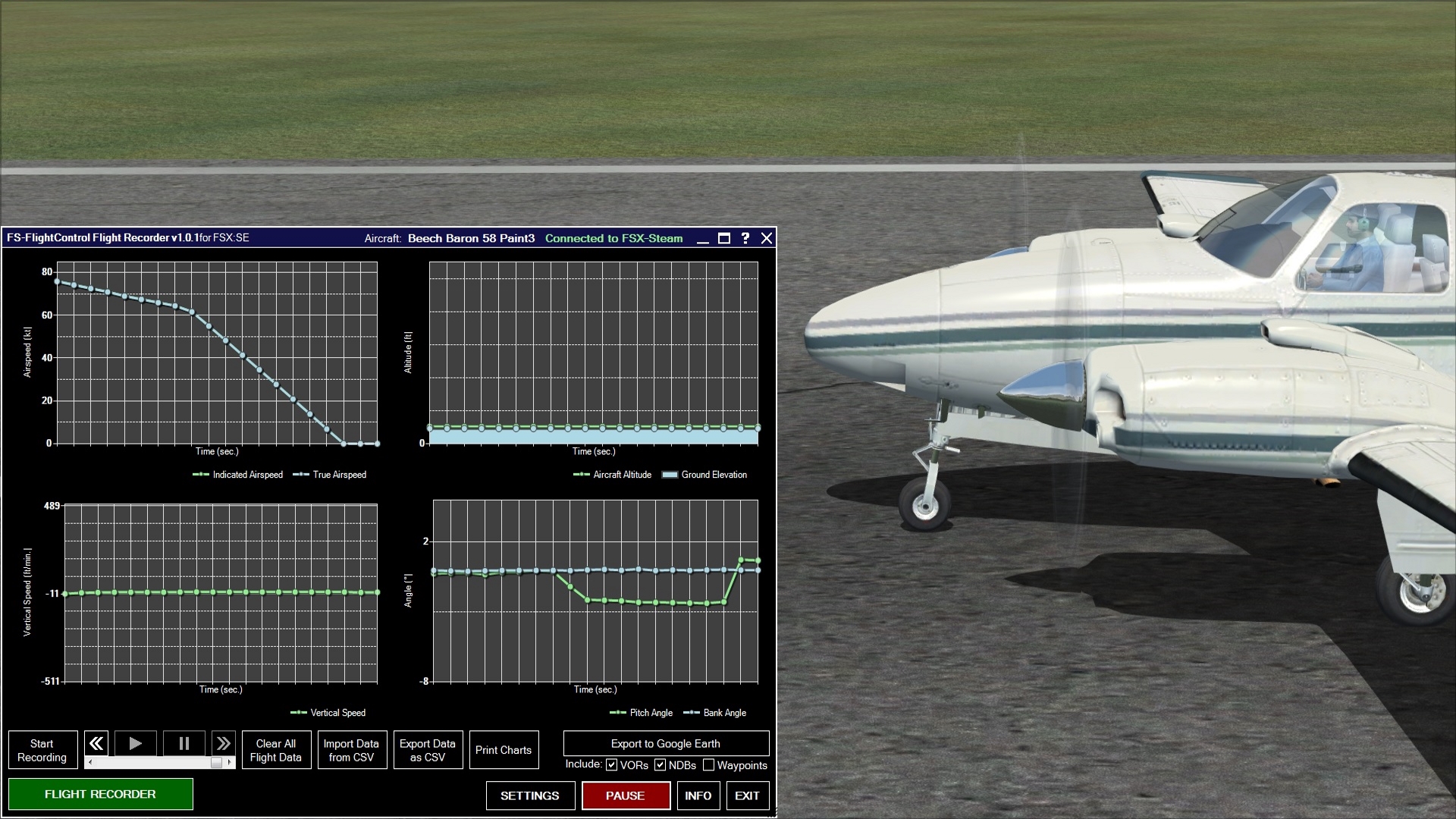The image size is (1456, 819).
Task: Open the SETTINGS screen
Action: pos(529,795)
